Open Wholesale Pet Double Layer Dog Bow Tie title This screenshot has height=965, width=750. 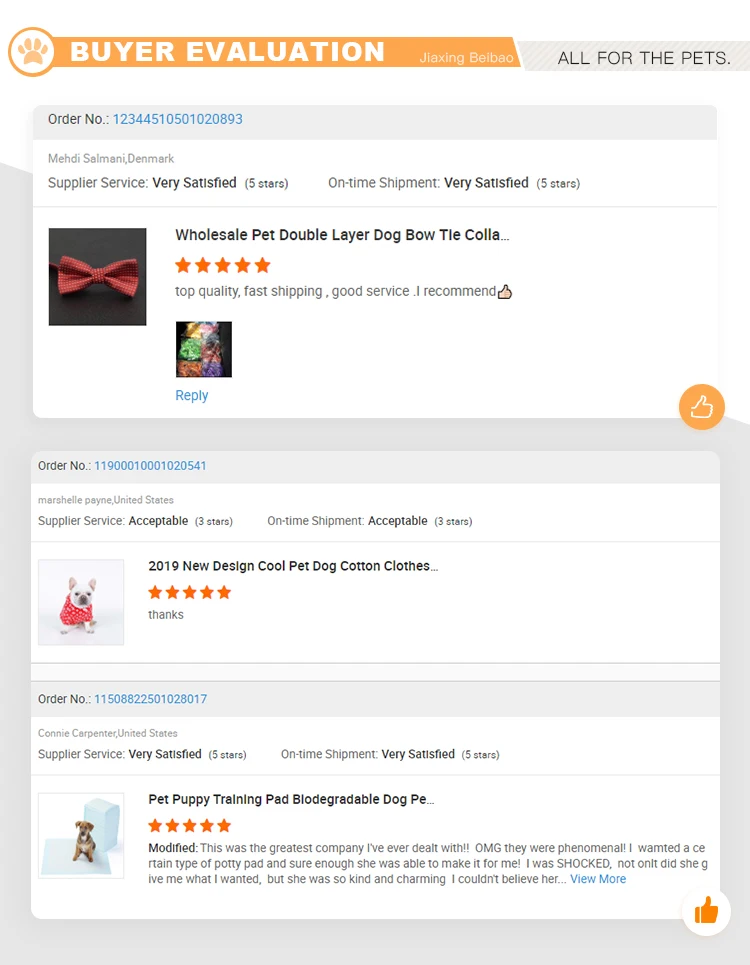(342, 235)
